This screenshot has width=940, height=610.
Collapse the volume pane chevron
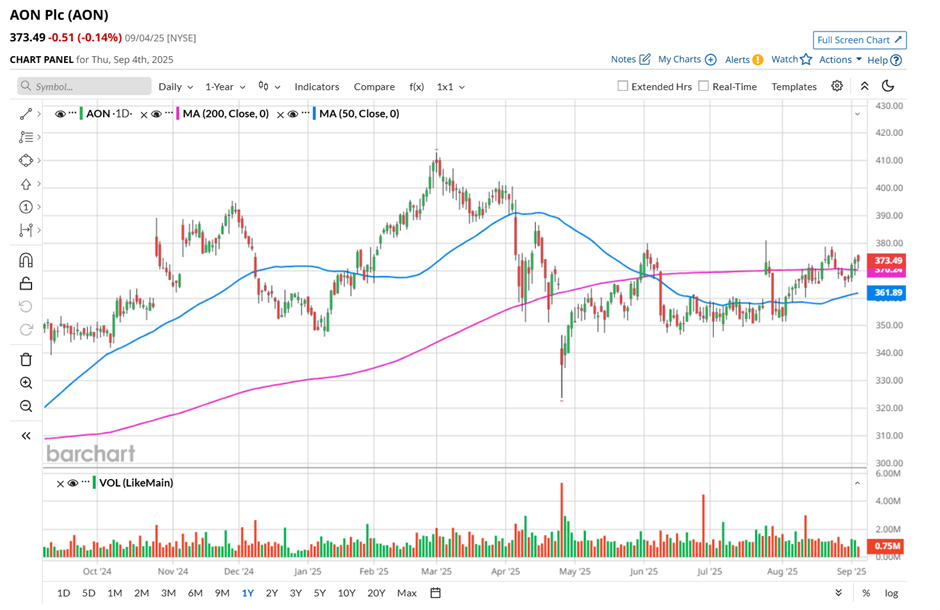[x=857, y=483]
